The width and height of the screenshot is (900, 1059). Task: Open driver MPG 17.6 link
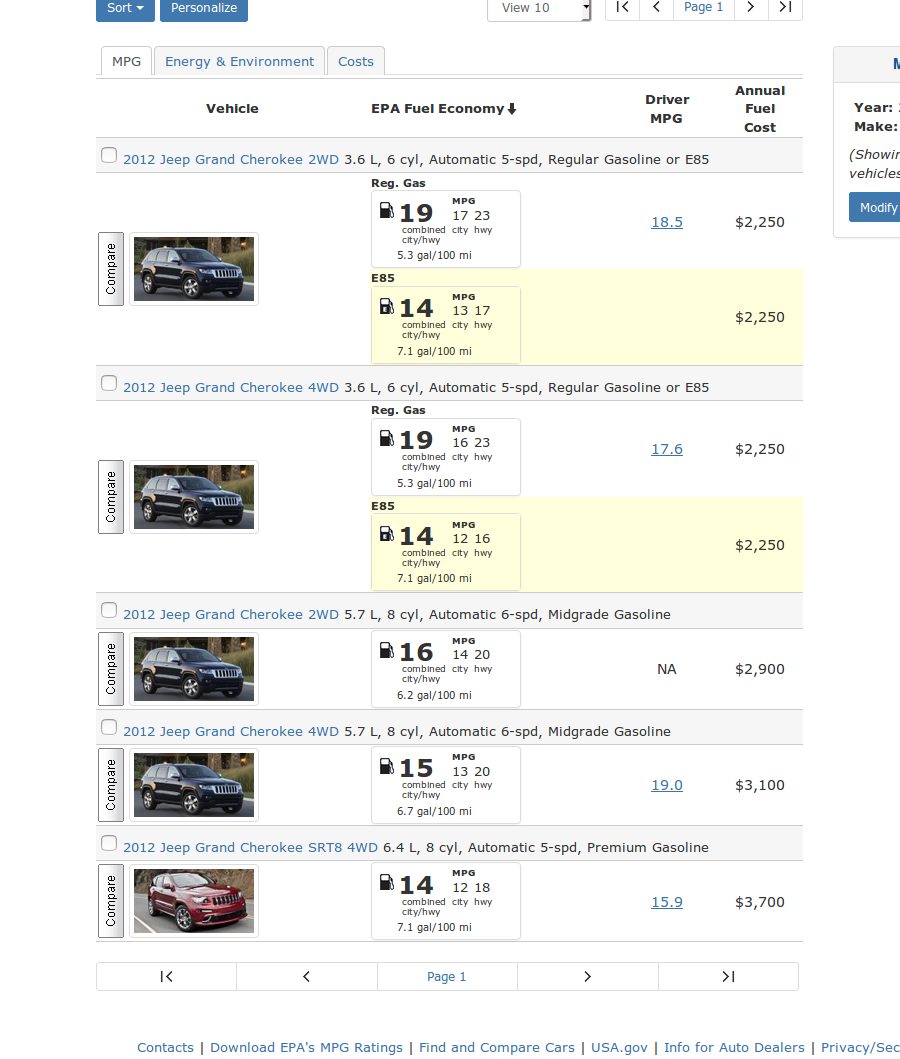(x=667, y=449)
